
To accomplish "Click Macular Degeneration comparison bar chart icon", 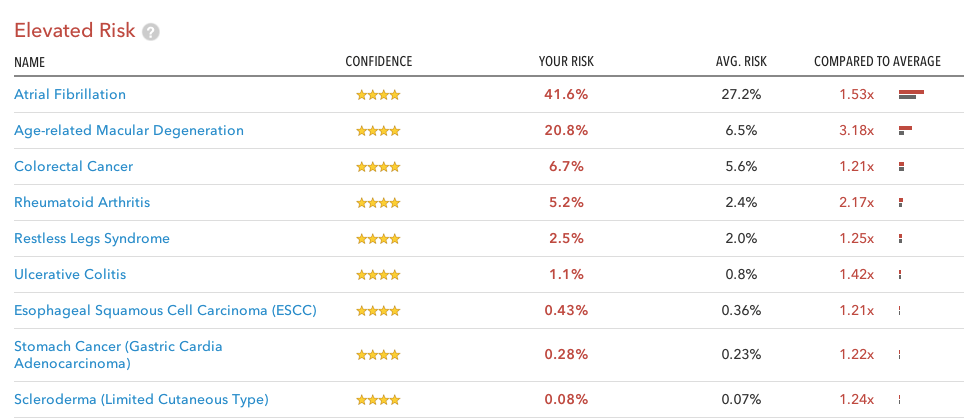I will 906,131.
